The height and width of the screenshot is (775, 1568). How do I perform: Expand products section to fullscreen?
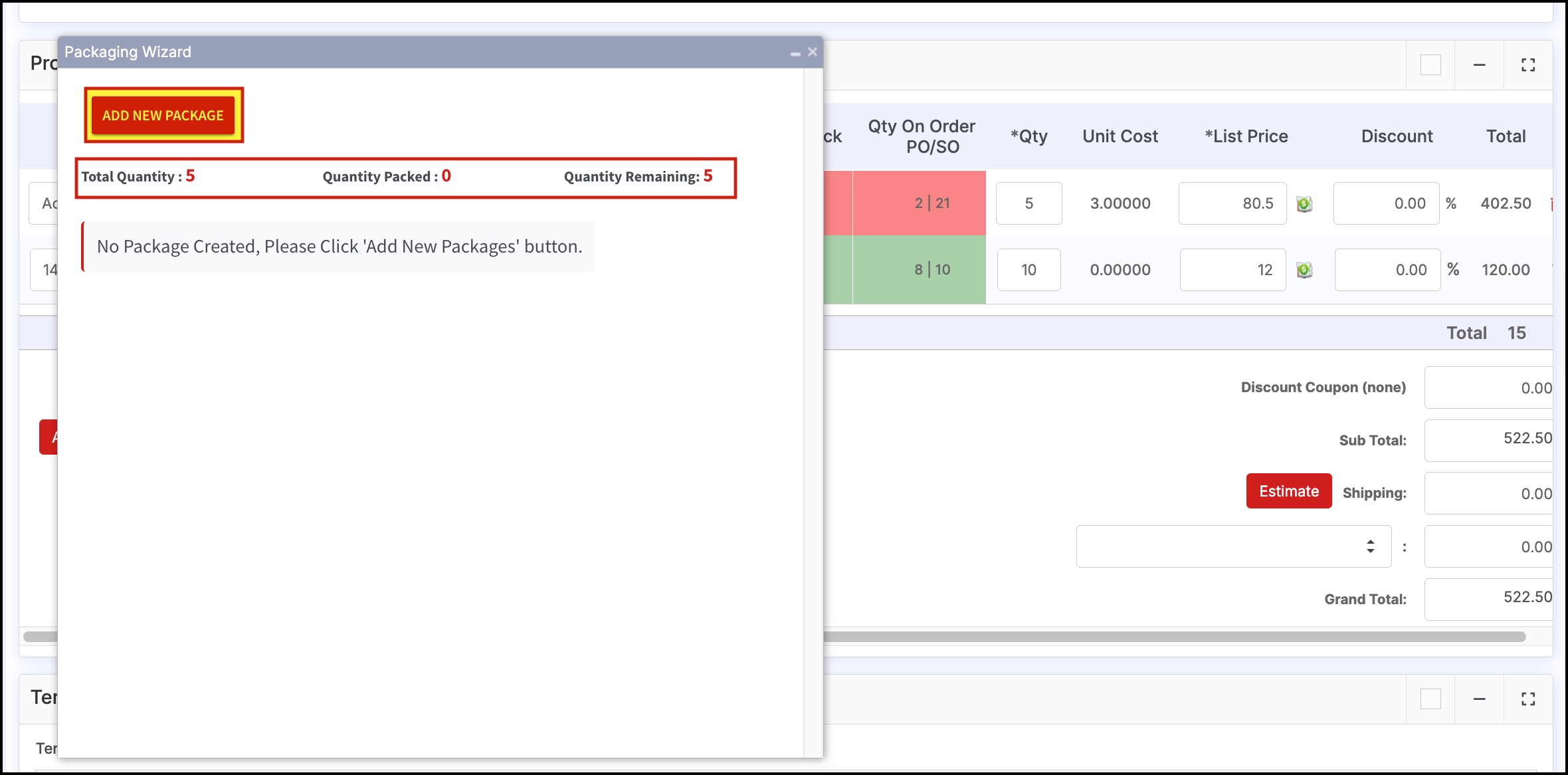[1528, 65]
